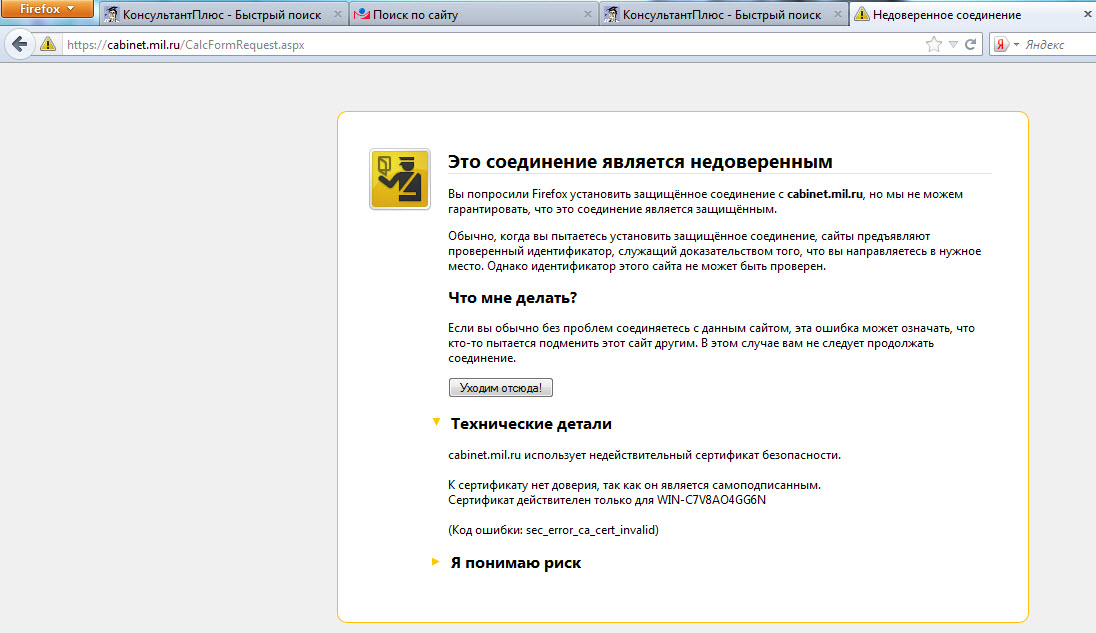Viewport: 1096px width, 633px height.
Task: Close the first КонсультантПлюс tab
Action: (338, 14)
